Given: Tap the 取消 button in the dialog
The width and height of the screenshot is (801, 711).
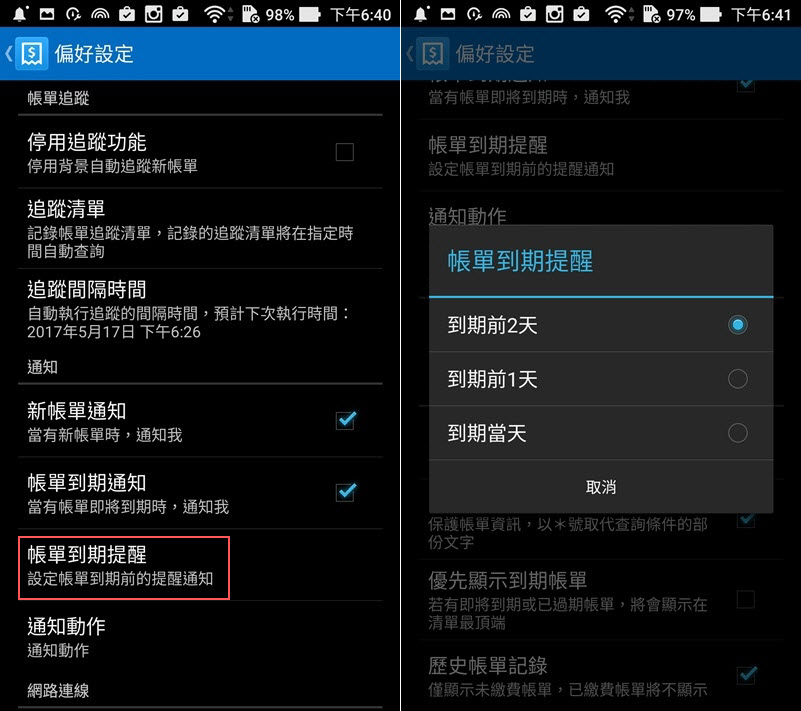Looking at the screenshot, I should pyautogui.click(x=601, y=487).
